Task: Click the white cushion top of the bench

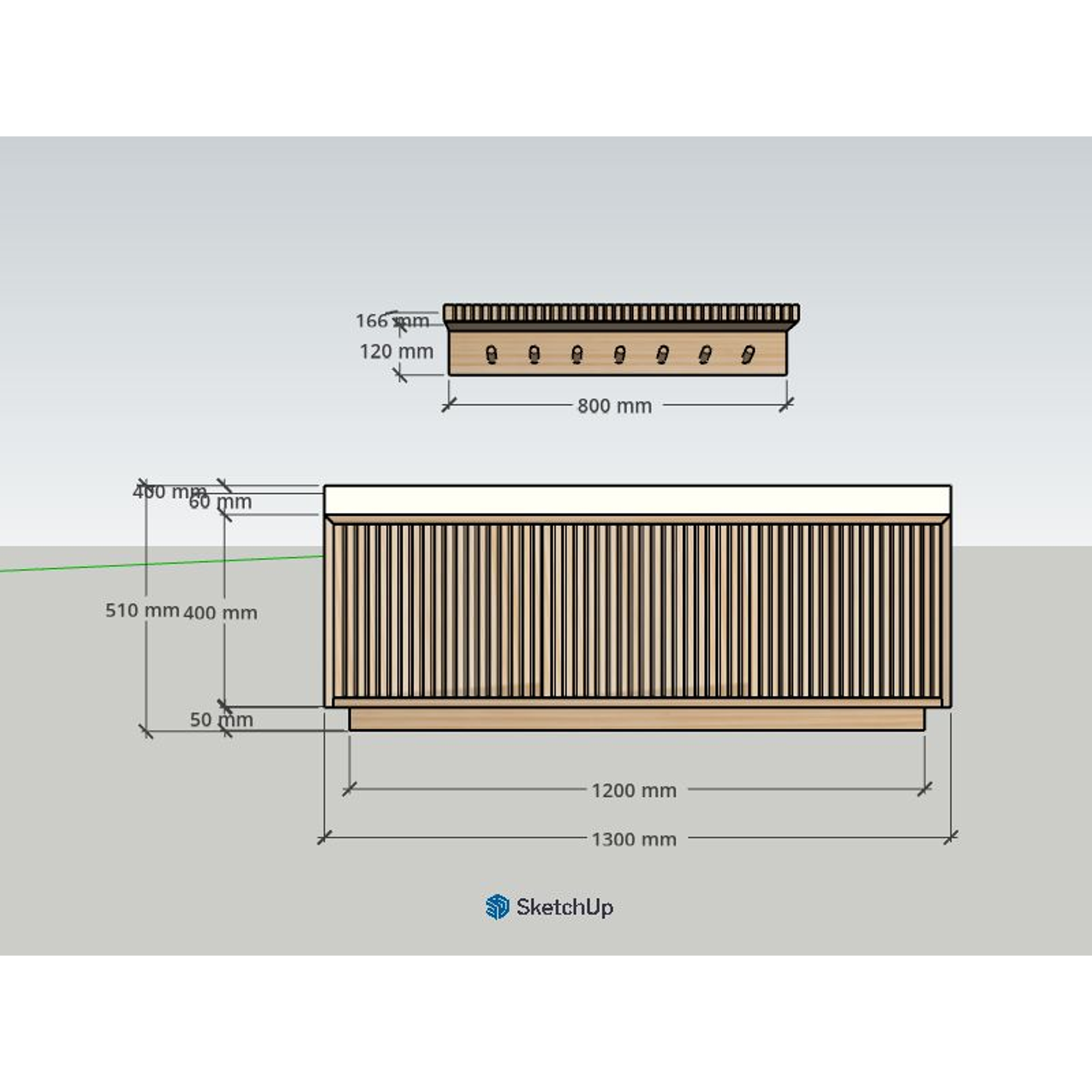Action: point(637,500)
